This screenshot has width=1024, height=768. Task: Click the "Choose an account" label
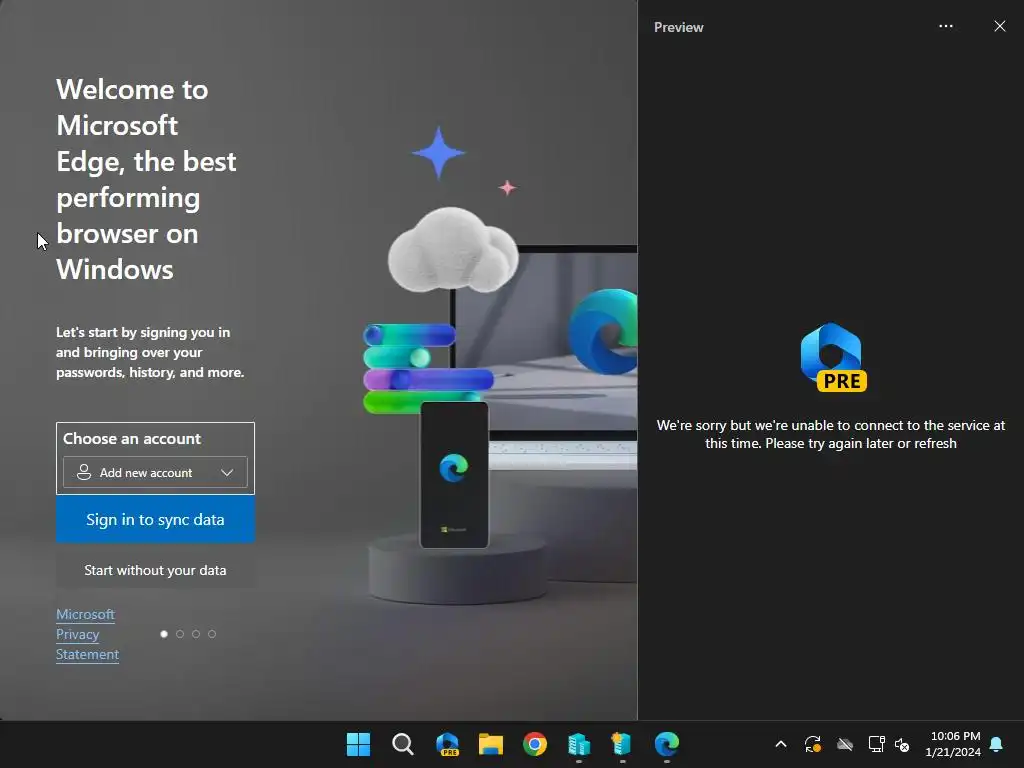click(x=132, y=439)
